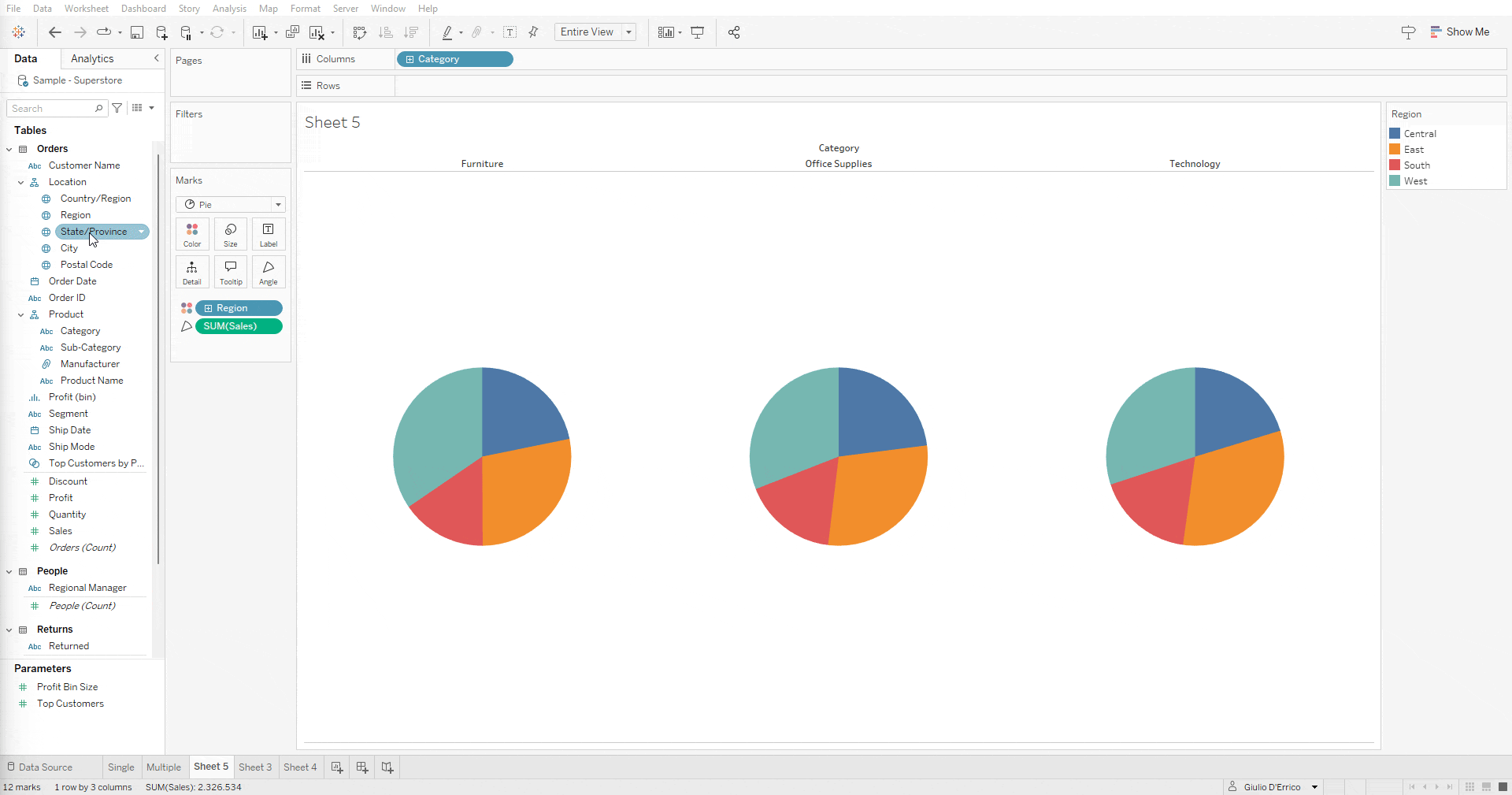Collapse the Location hierarchy
This screenshot has height=795, width=1512.
[x=20, y=182]
